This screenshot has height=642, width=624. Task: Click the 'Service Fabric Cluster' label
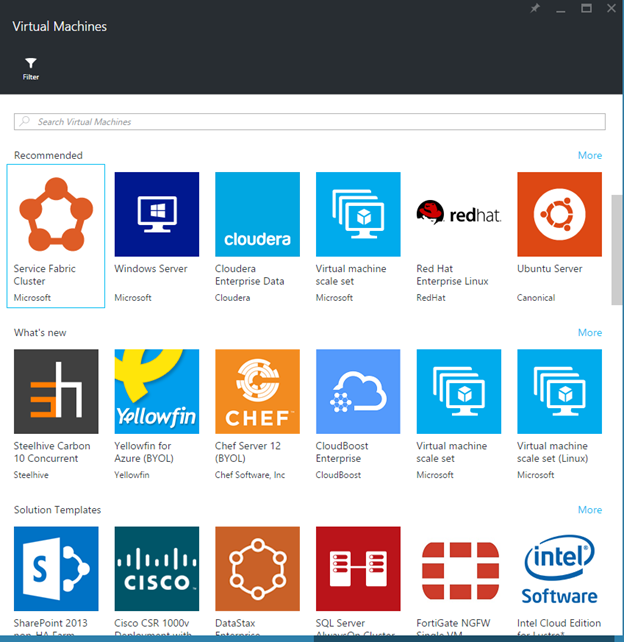(45, 275)
